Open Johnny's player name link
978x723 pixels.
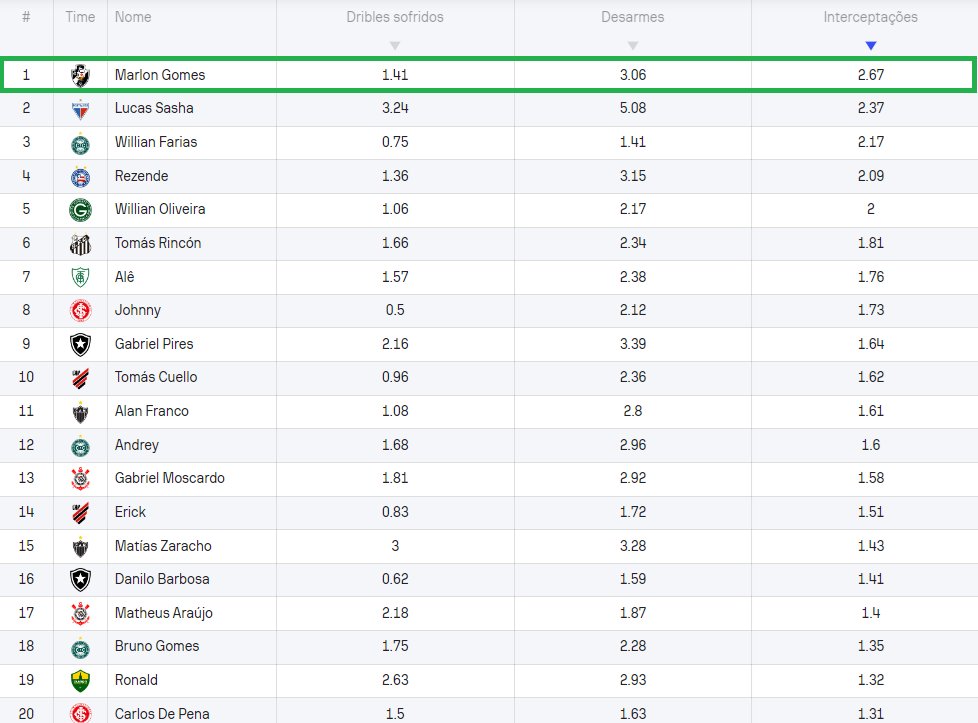(138, 310)
